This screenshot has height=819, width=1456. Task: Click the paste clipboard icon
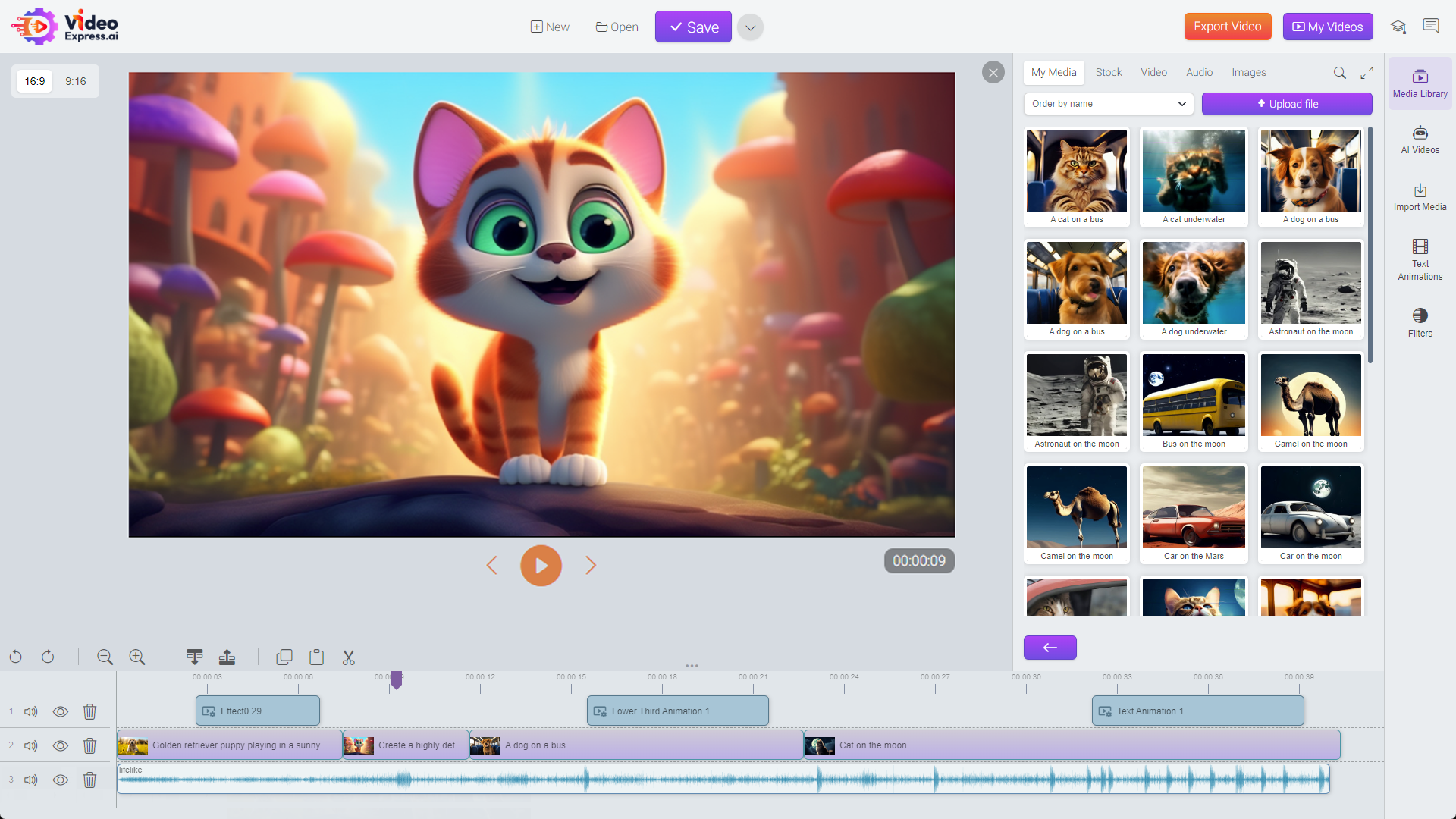[x=316, y=657]
